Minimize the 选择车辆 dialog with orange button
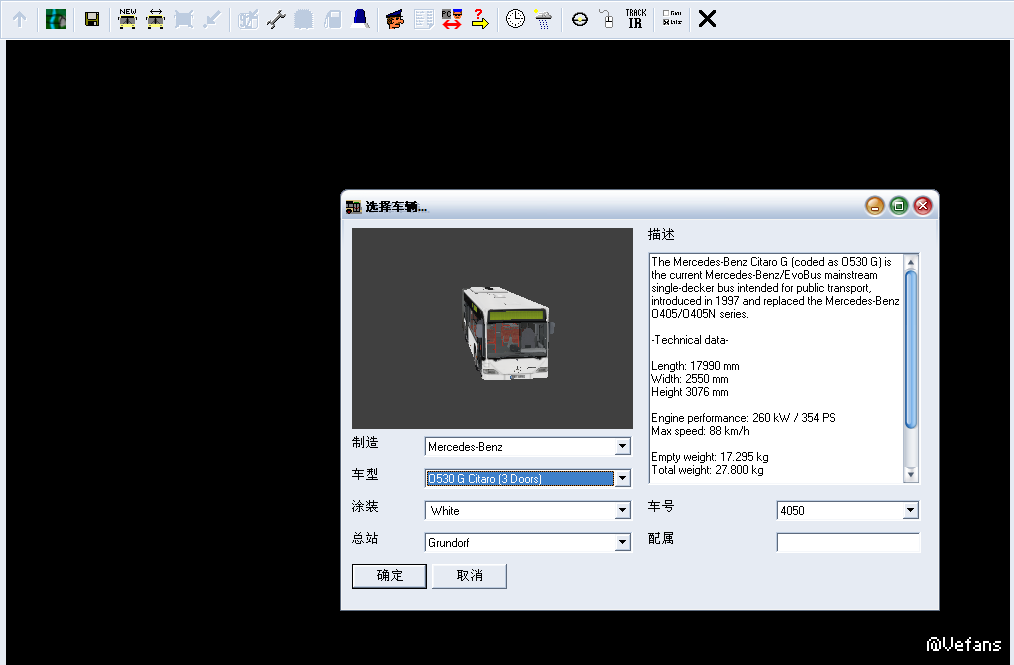The width and height of the screenshot is (1014, 665). tap(874, 206)
